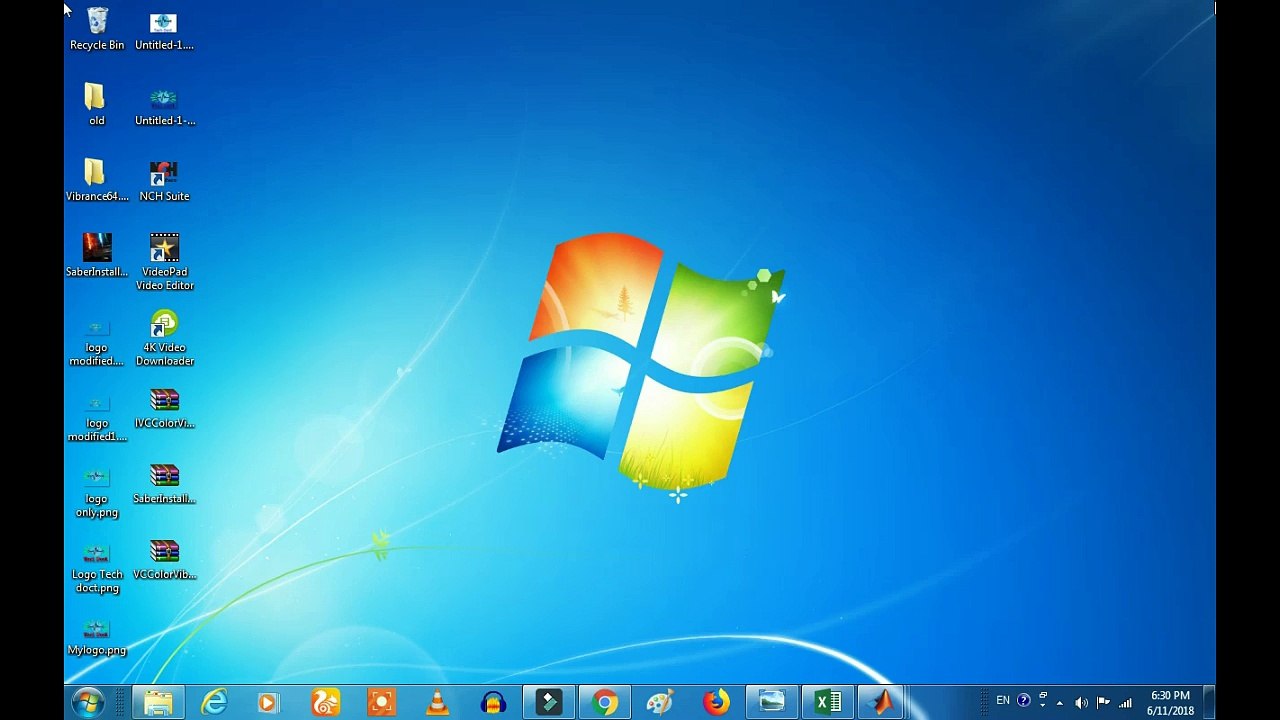Open Filmora video editor from the taskbar

(548, 703)
